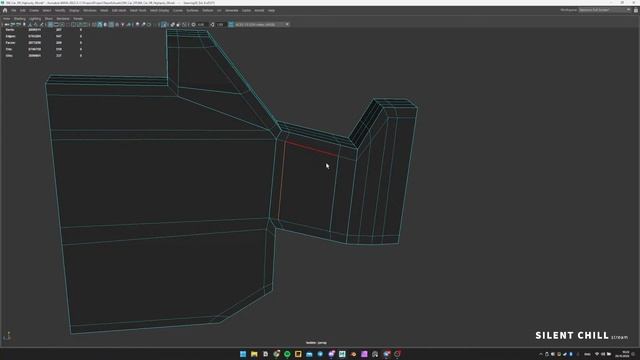The height and width of the screenshot is (360, 640).
Task: Switch to Maya in the taskbar
Action: (x=342, y=354)
